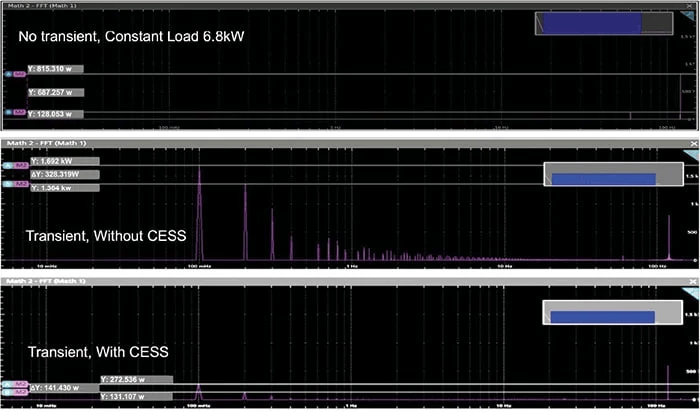Select the M2 badge next to Y: 1.364 kW
Viewport: 700px width, 412px height.
pyautogui.click(x=20, y=185)
